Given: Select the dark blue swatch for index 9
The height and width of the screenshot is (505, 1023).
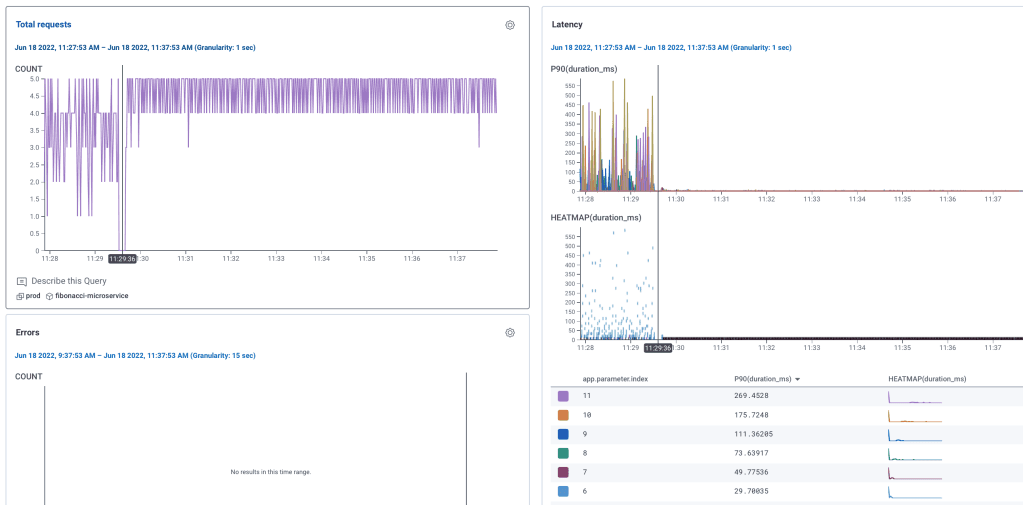Looking at the screenshot, I should pyautogui.click(x=563, y=433).
